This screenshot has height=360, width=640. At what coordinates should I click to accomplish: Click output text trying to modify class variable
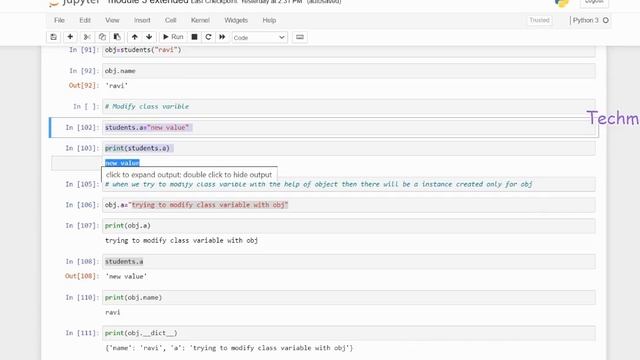pyautogui.click(x=181, y=240)
